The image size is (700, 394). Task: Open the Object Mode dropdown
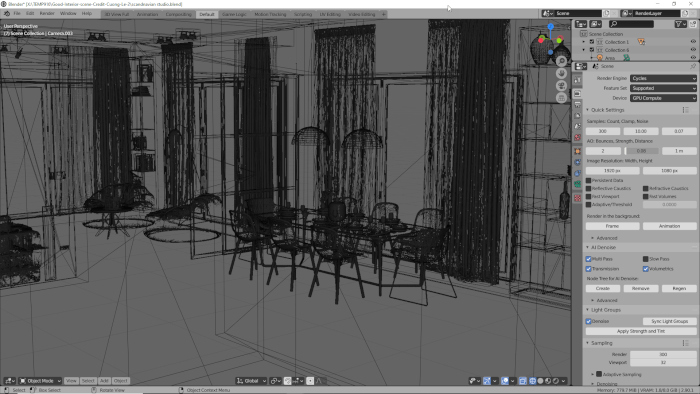pyautogui.click(x=40, y=381)
